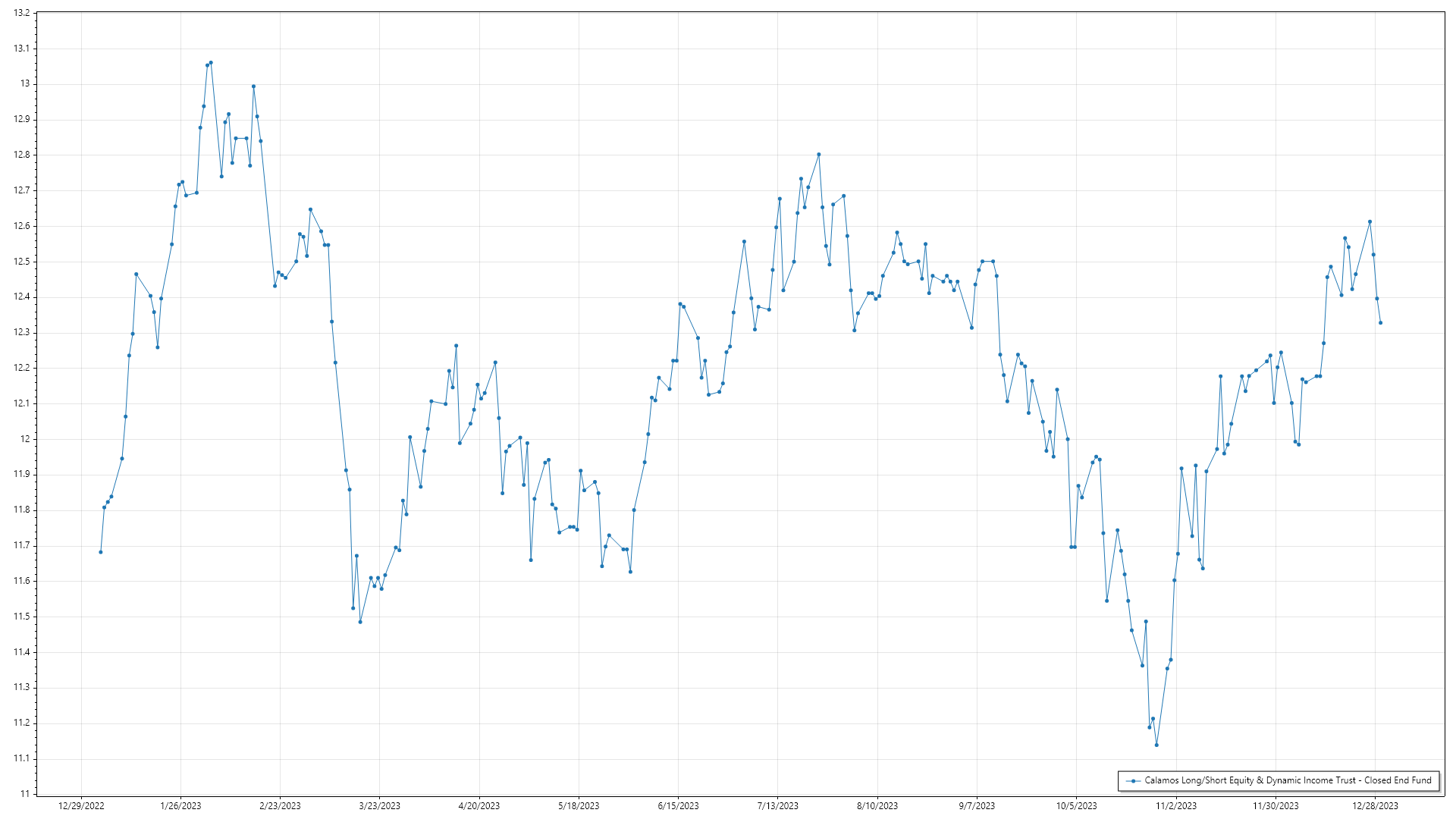
Task: Click the Calamos Long/Short Equity legend label
Action: point(1288,780)
